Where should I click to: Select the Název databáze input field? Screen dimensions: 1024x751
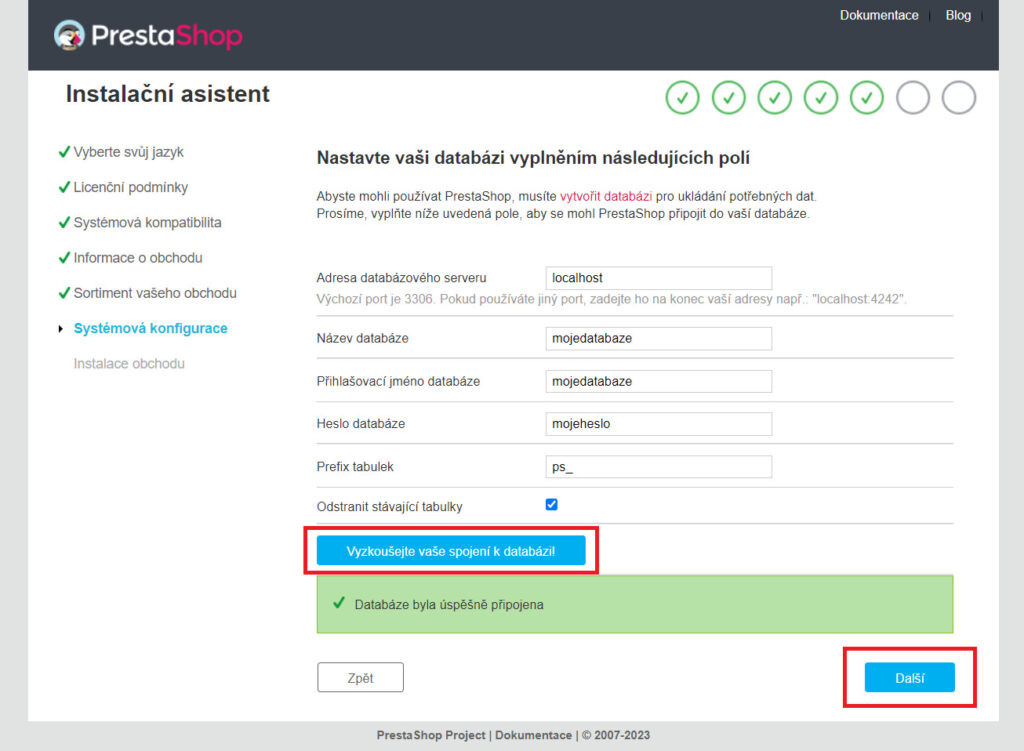click(x=658, y=338)
